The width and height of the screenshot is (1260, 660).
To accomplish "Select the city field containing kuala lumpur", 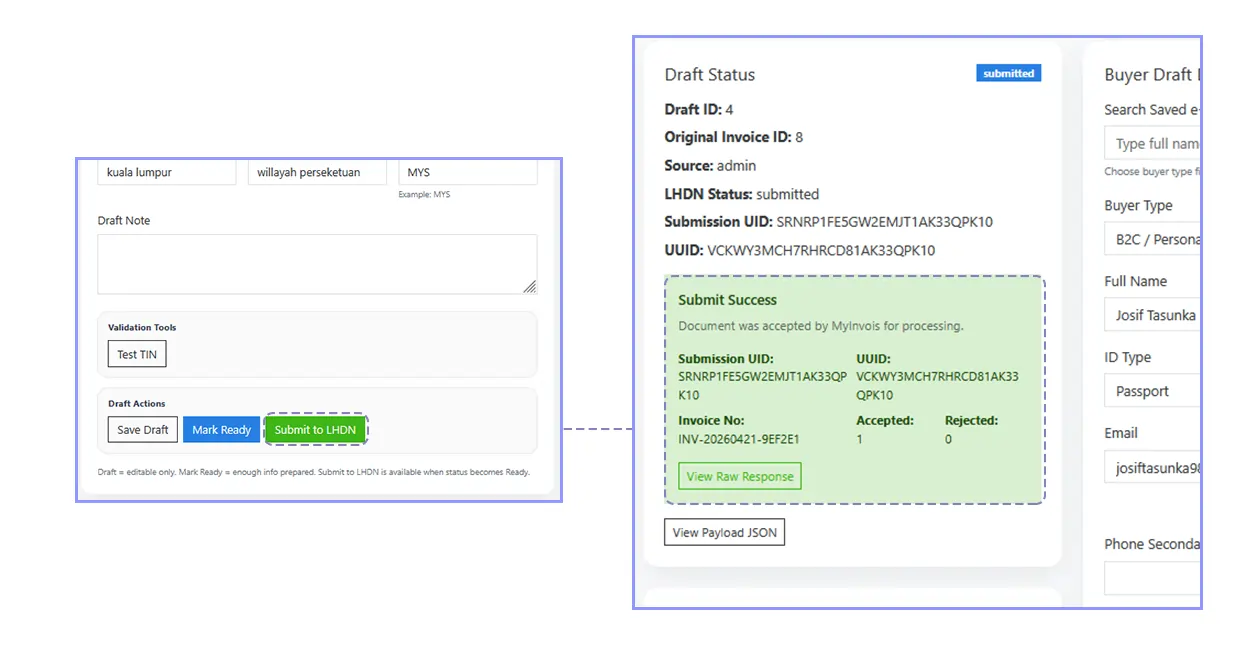I will 166,171.
